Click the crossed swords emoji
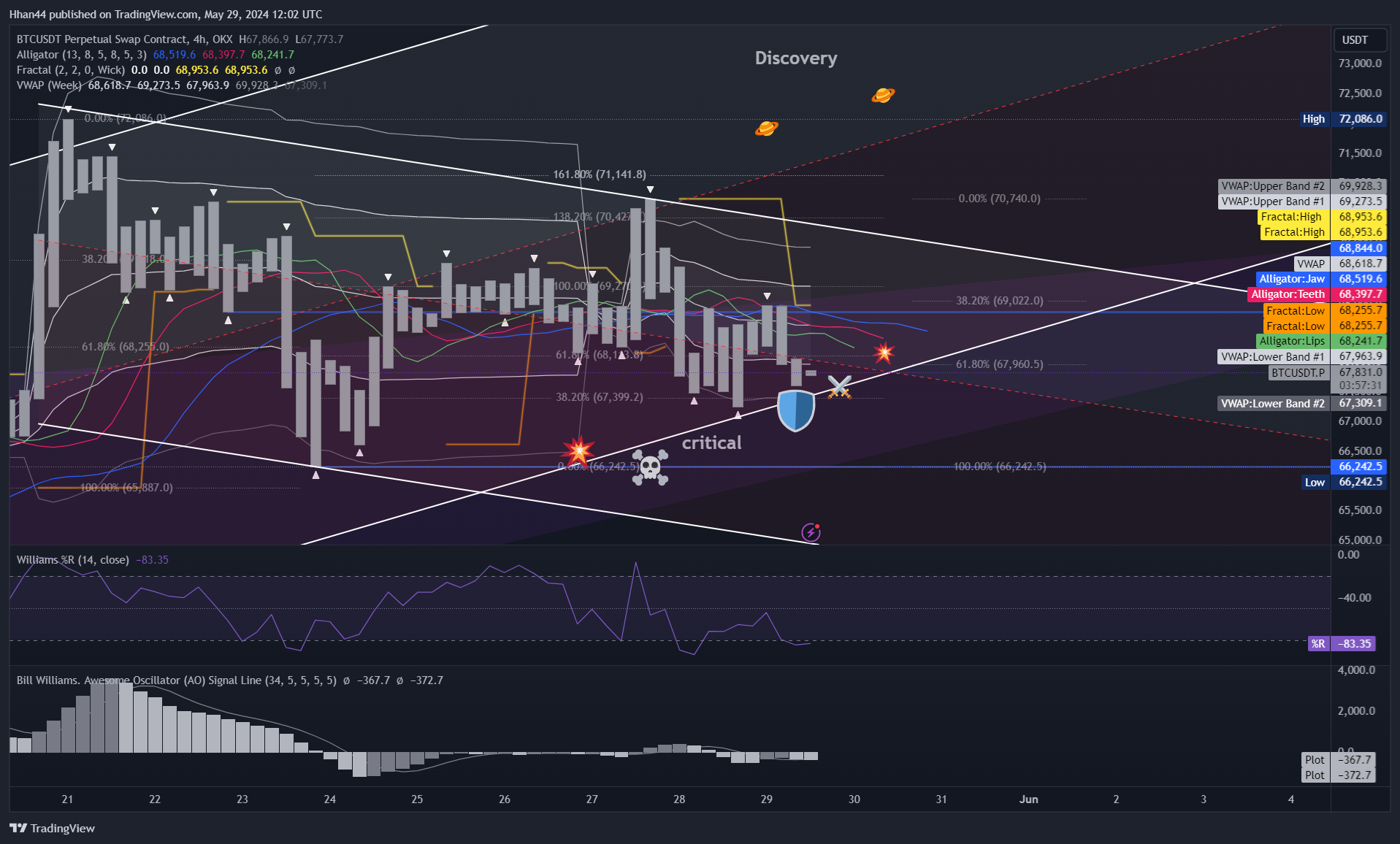The image size is (1400, 844). pos(839,387)
